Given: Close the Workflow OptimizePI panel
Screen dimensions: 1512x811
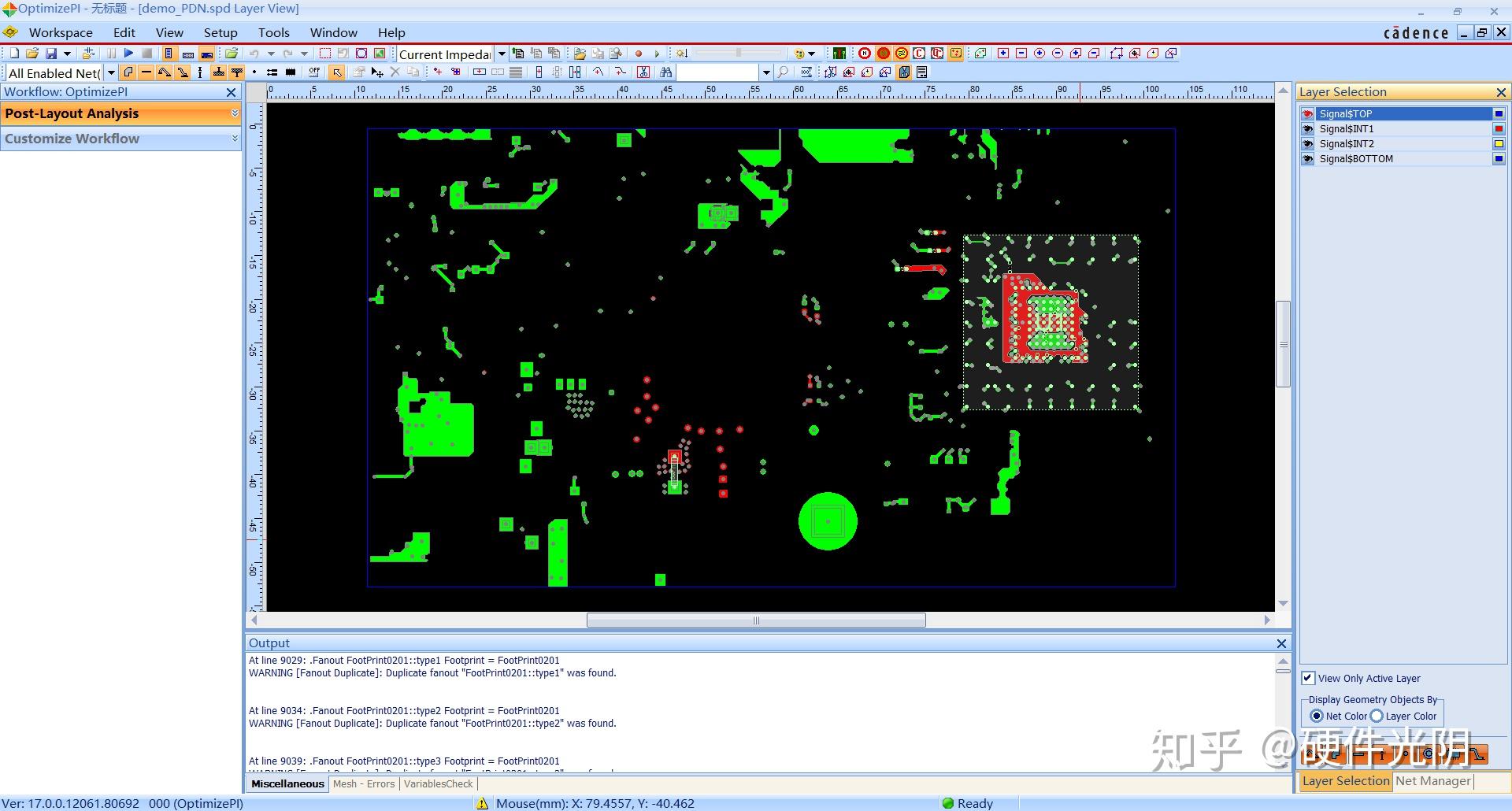Looking at the screenshot, I should [232, 92].
